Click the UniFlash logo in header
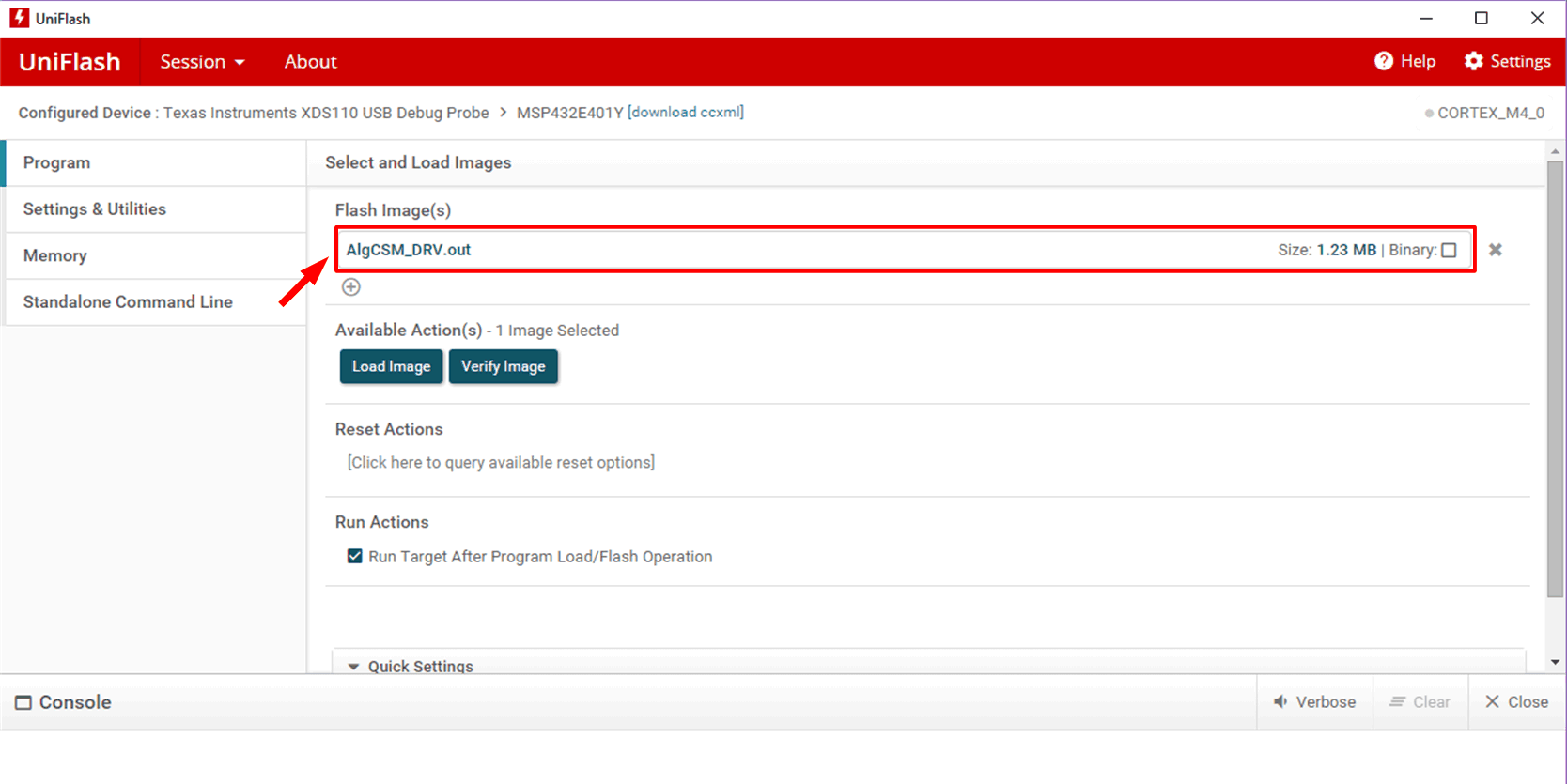Viewport: 1567px width, 784px height. (x=70, y=62)
